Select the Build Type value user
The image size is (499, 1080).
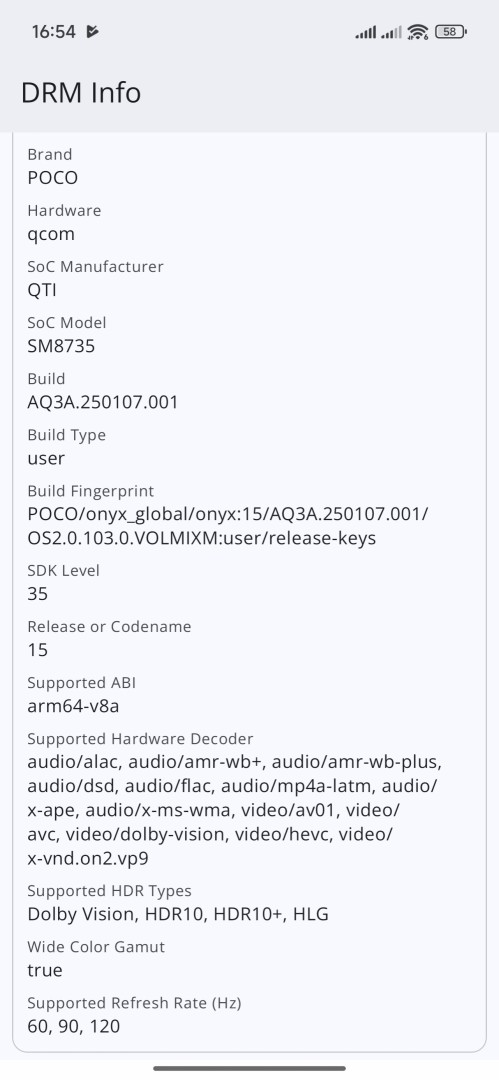point(46,459)
